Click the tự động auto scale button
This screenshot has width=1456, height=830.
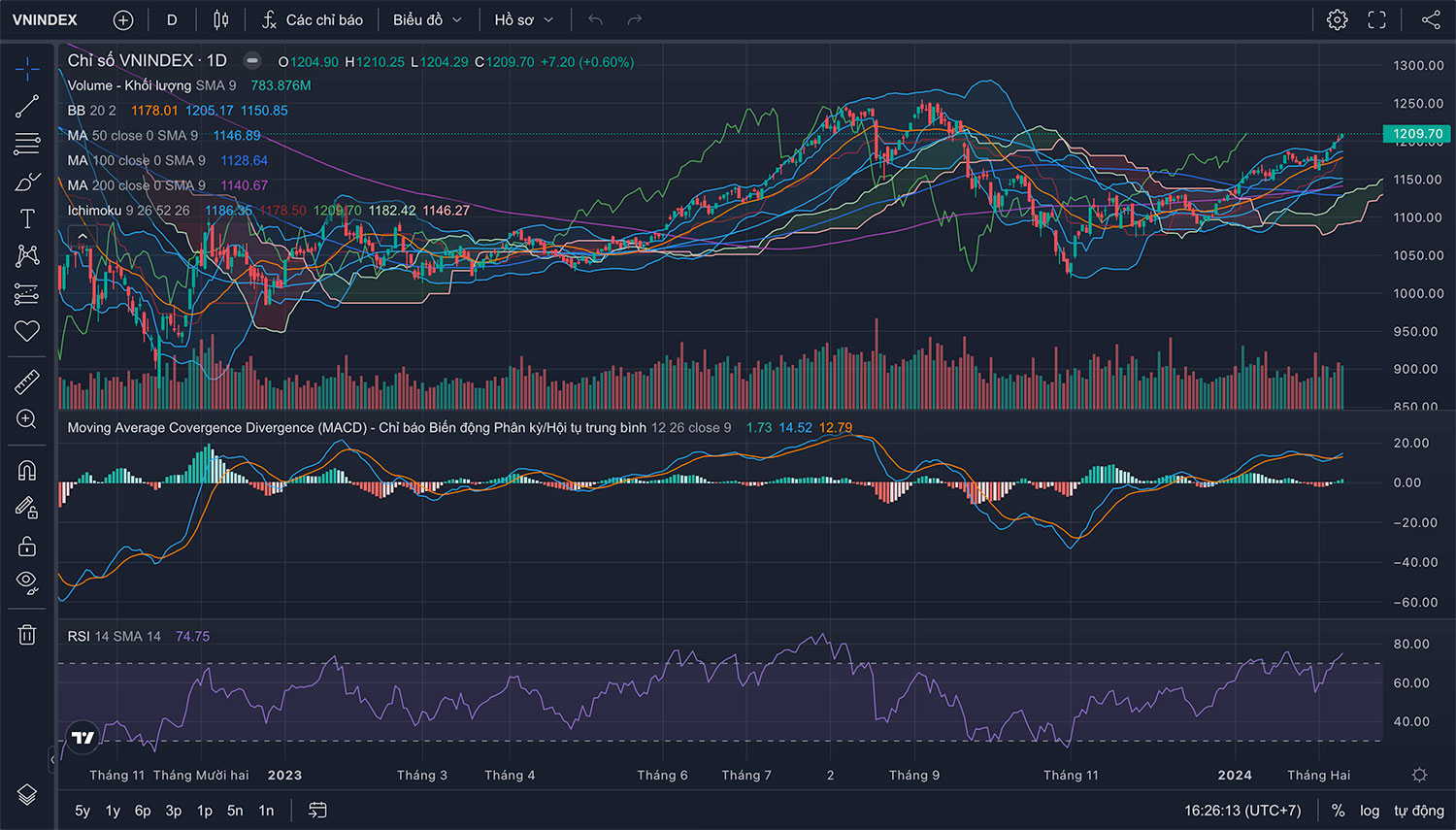point(1418,811)
